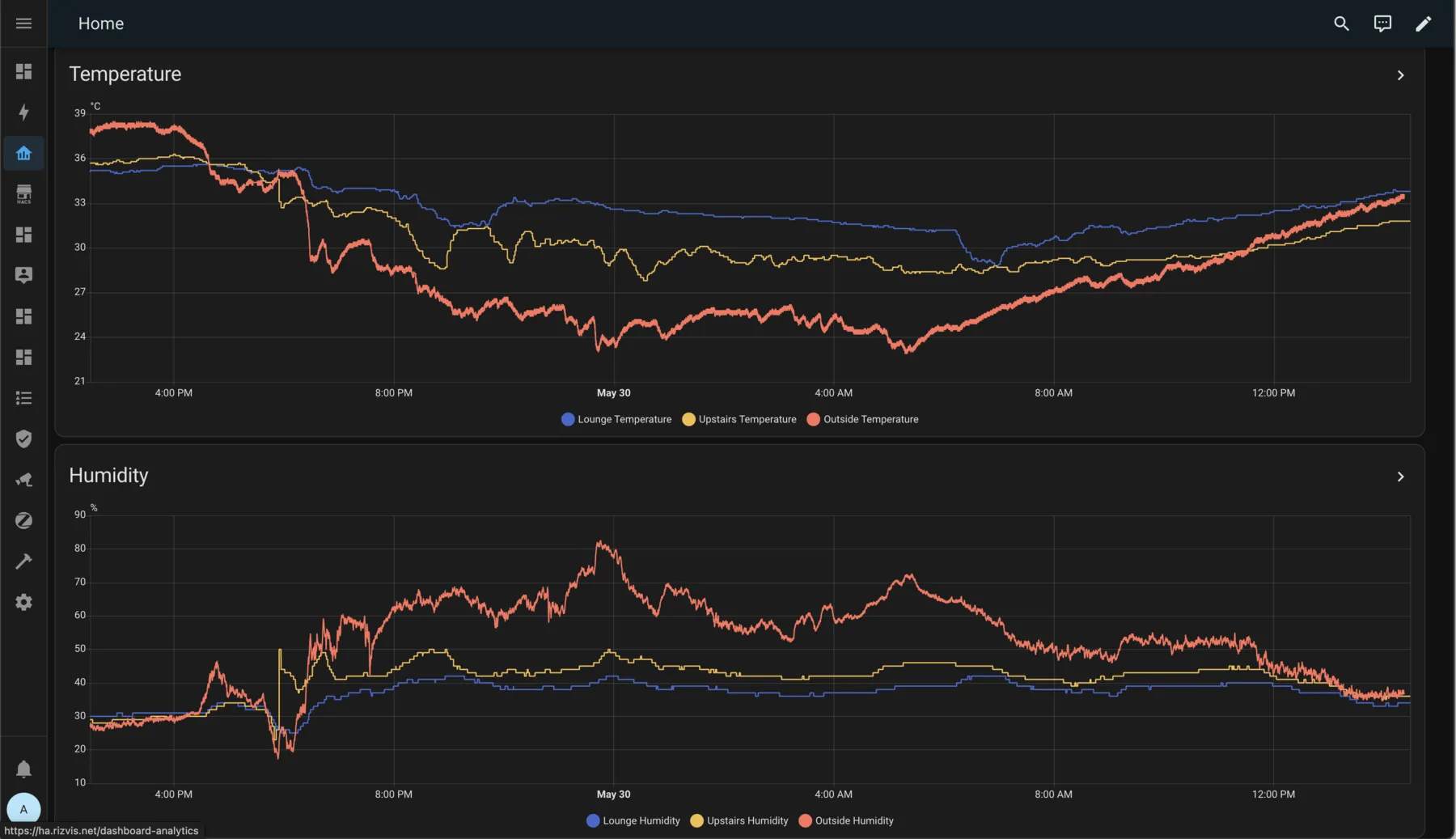Toggle Lounge Temperature series in legend
The width and height of the screenshot is (1456, 839).
point(616,419)
